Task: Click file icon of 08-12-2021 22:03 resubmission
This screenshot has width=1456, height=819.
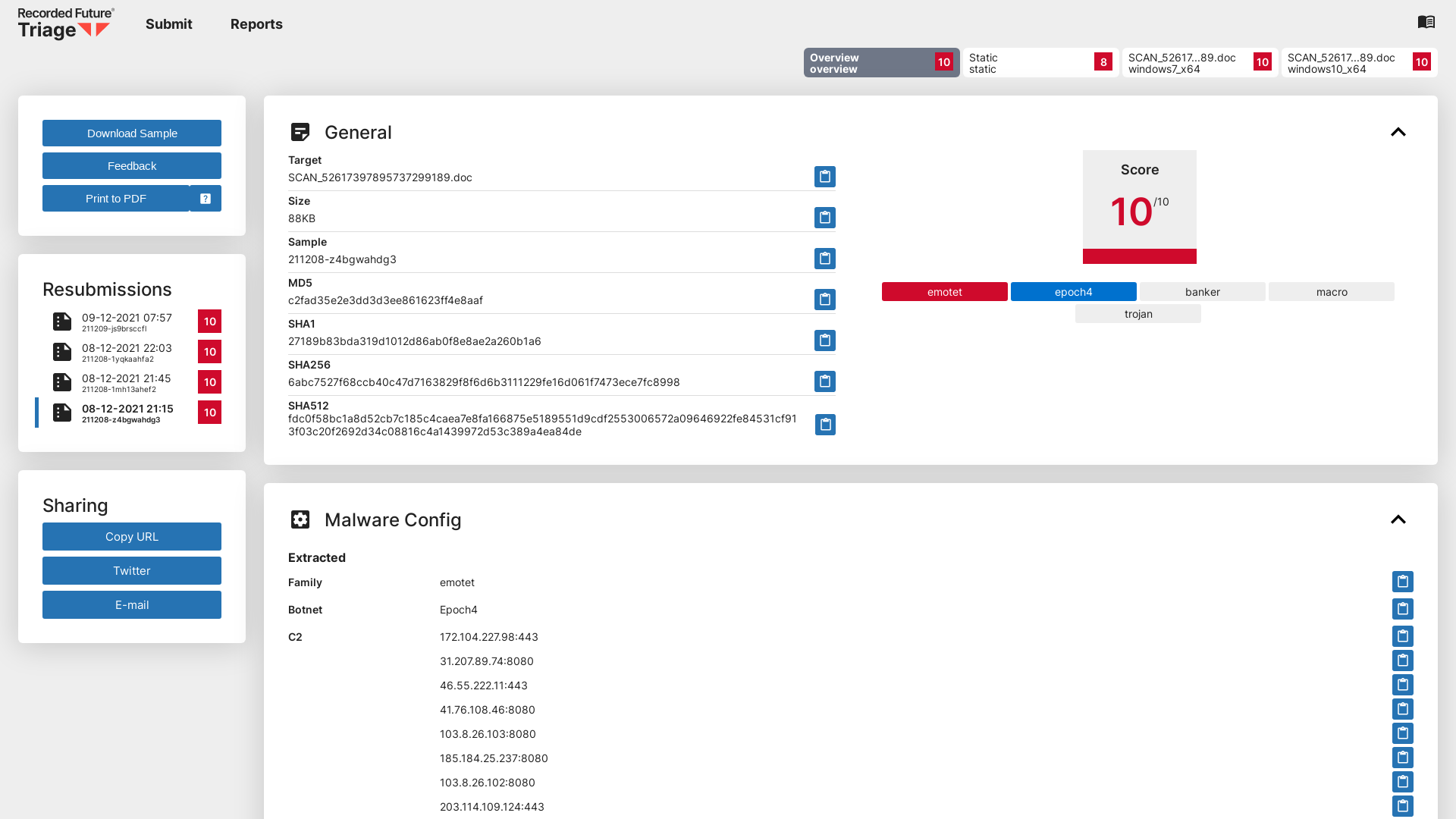Action: click(x=62, y=352)
